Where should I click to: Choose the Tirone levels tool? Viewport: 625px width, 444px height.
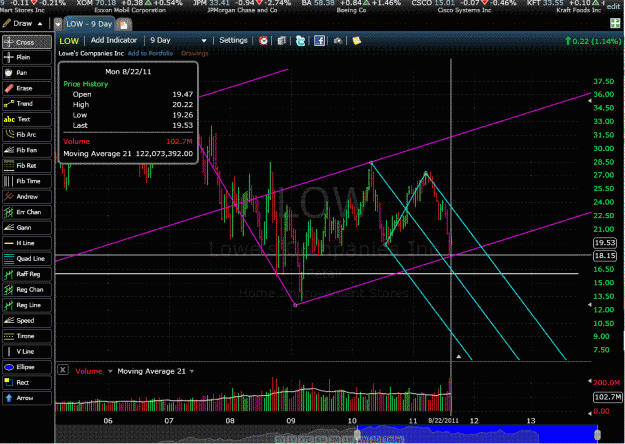[27, 336]
